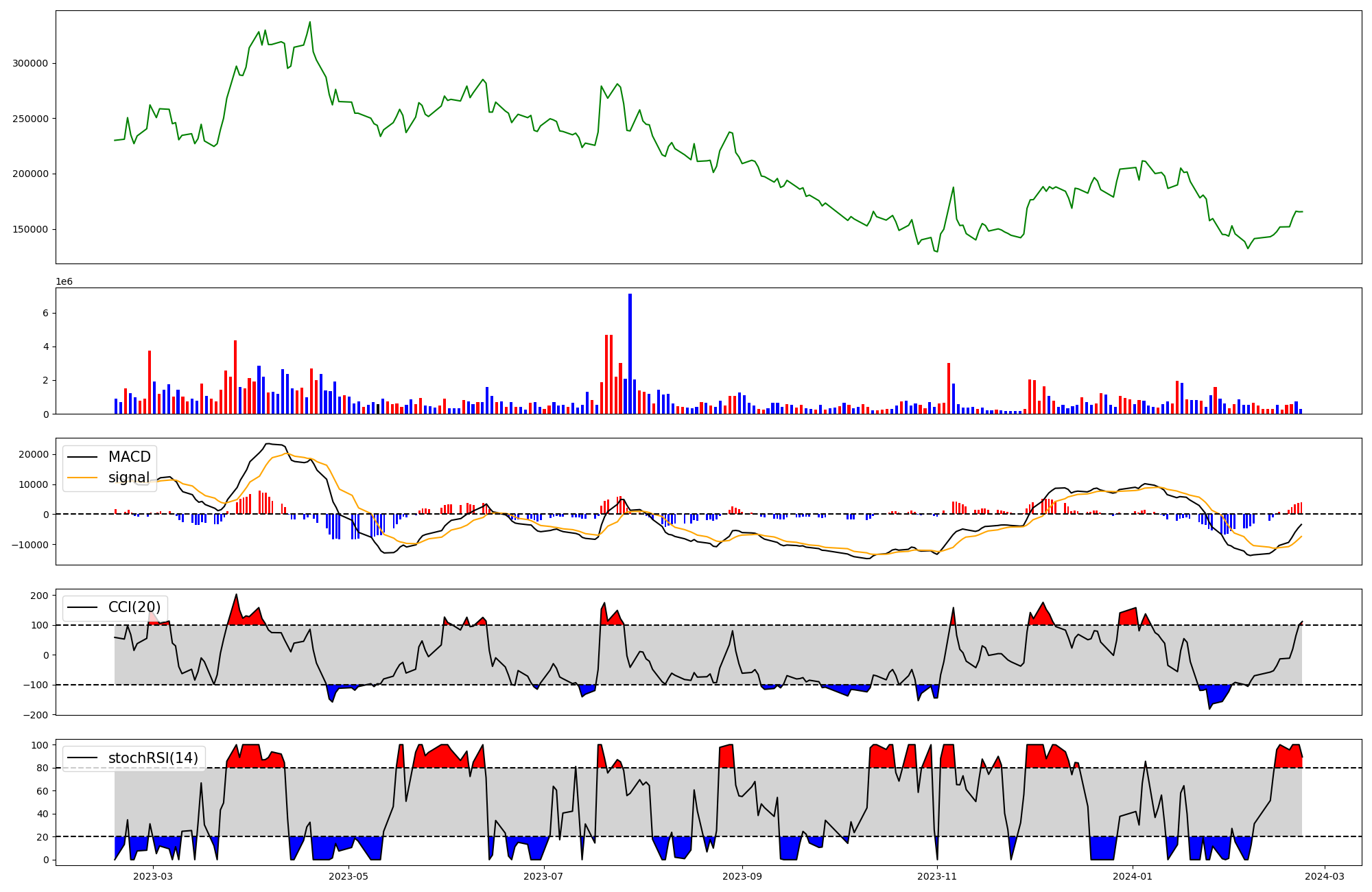Image resolution: width=1372 pixels, height=892 pixels.
Task: Click the 20000 MACD axis tick label
Action: pos(34,454)
